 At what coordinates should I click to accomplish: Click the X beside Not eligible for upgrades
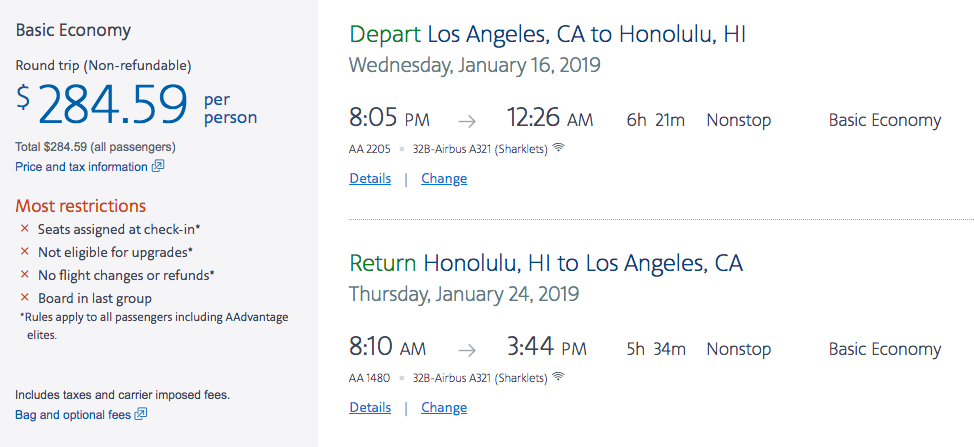click(25, 252)
